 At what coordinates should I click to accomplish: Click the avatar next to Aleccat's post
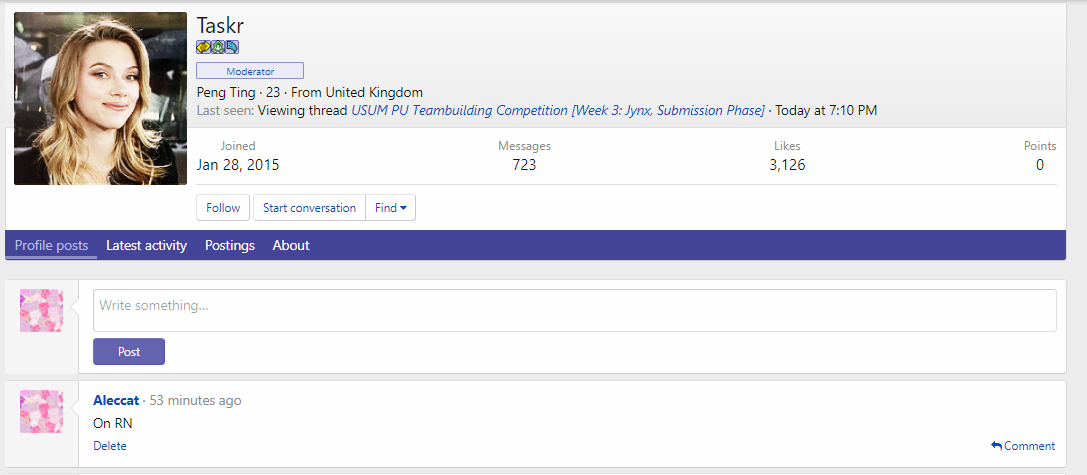tap(42, 411)
